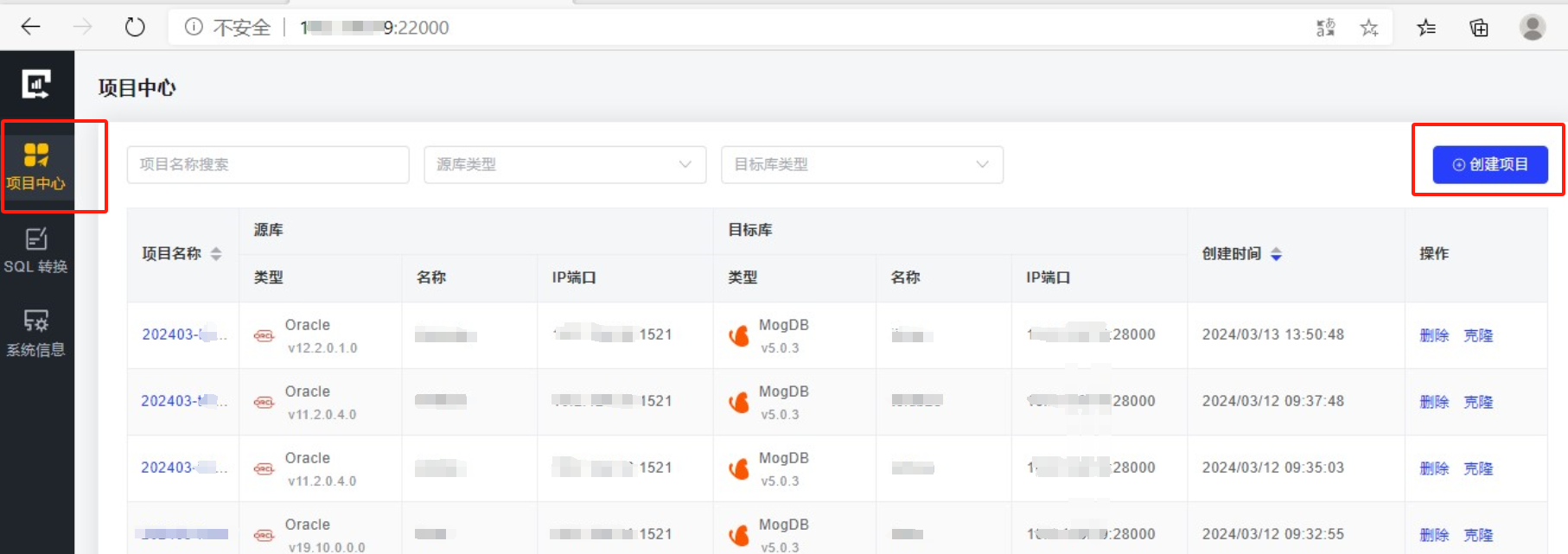Click Oracle icon in the 09:37:48 row
The image size is (1568, 554).
pyautogui.click(x=264, y=402)
